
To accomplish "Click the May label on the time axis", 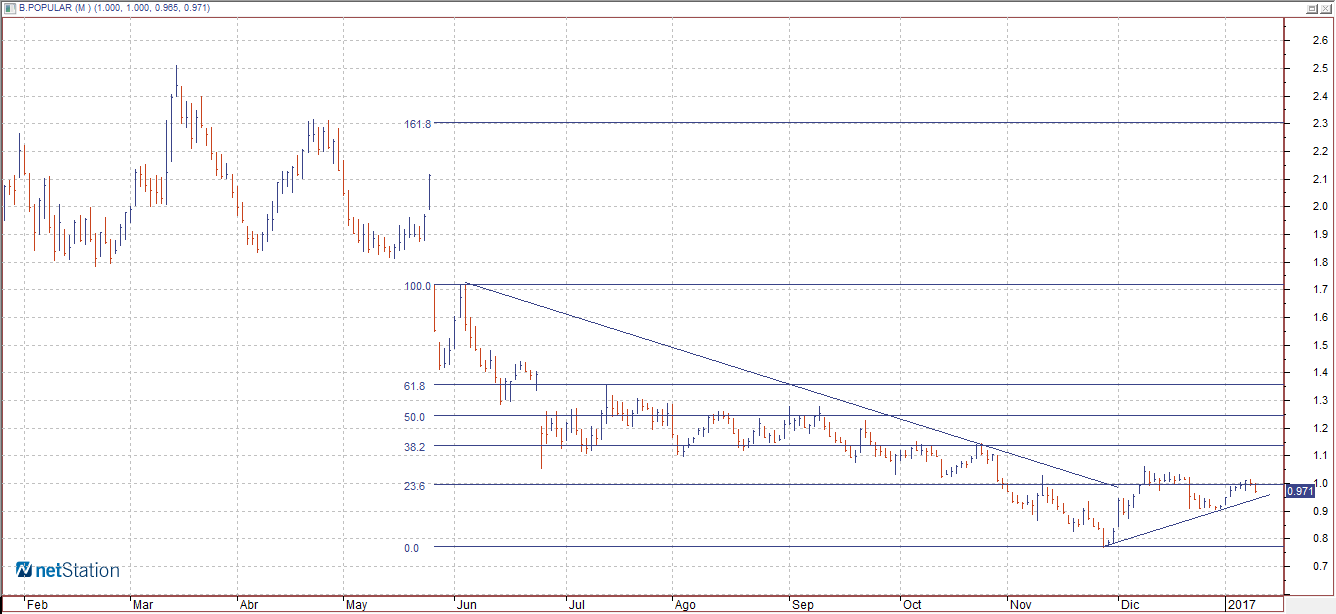I will (357, 605).
